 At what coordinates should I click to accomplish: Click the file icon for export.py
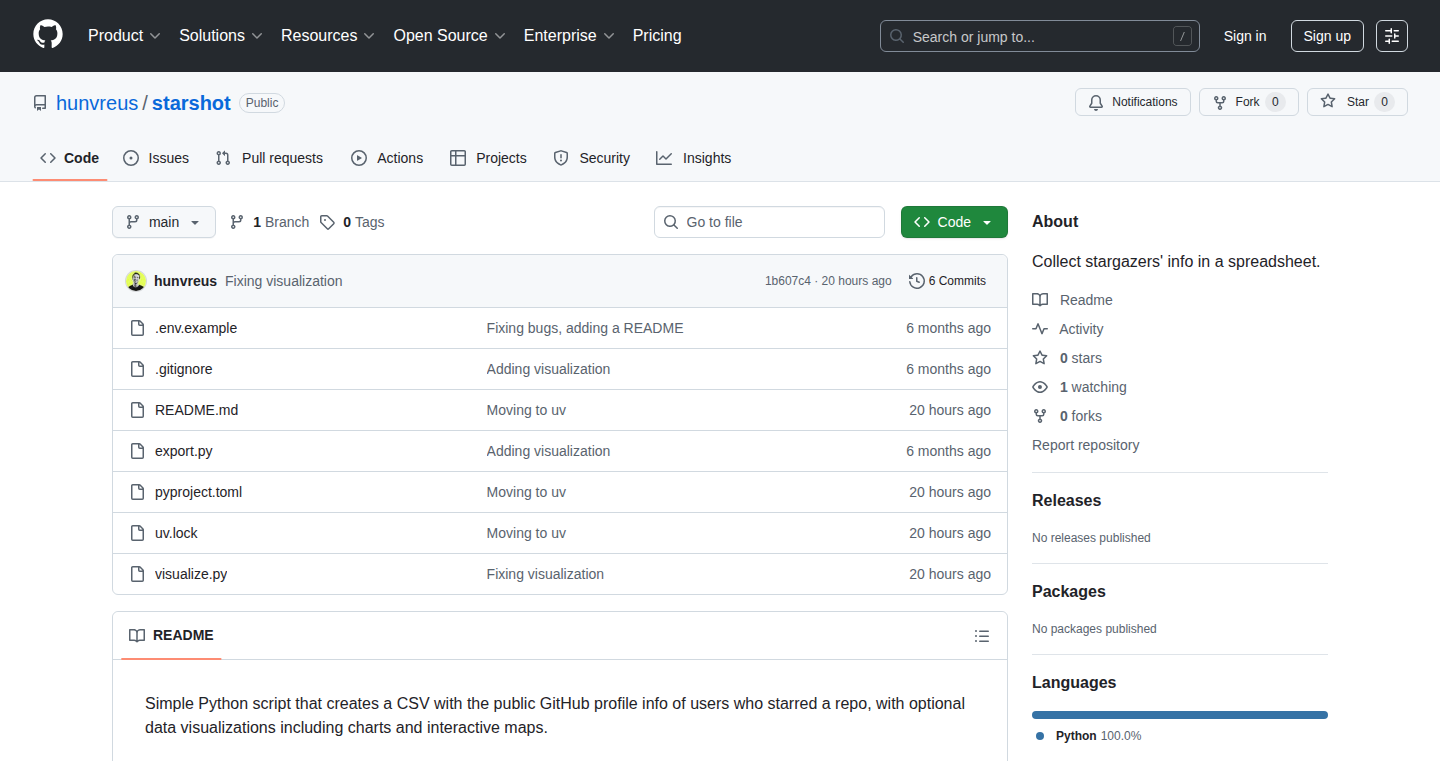tap(137, 451)
